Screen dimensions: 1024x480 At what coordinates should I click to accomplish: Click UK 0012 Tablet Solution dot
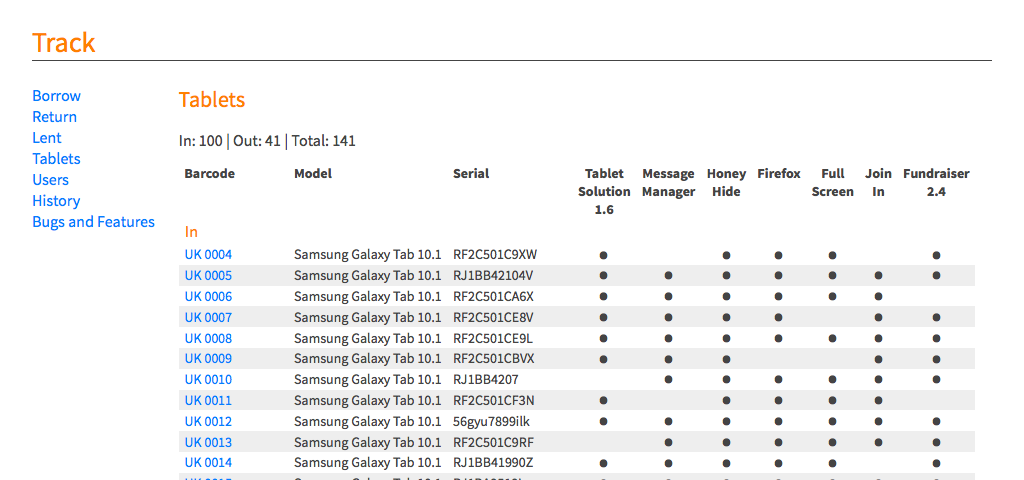(603, 421)
